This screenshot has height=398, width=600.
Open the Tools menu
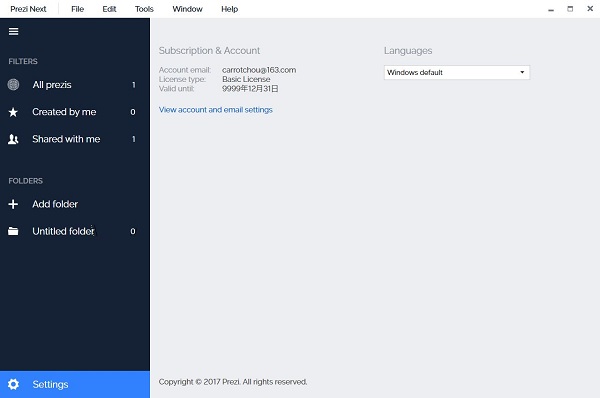point(144,9)
